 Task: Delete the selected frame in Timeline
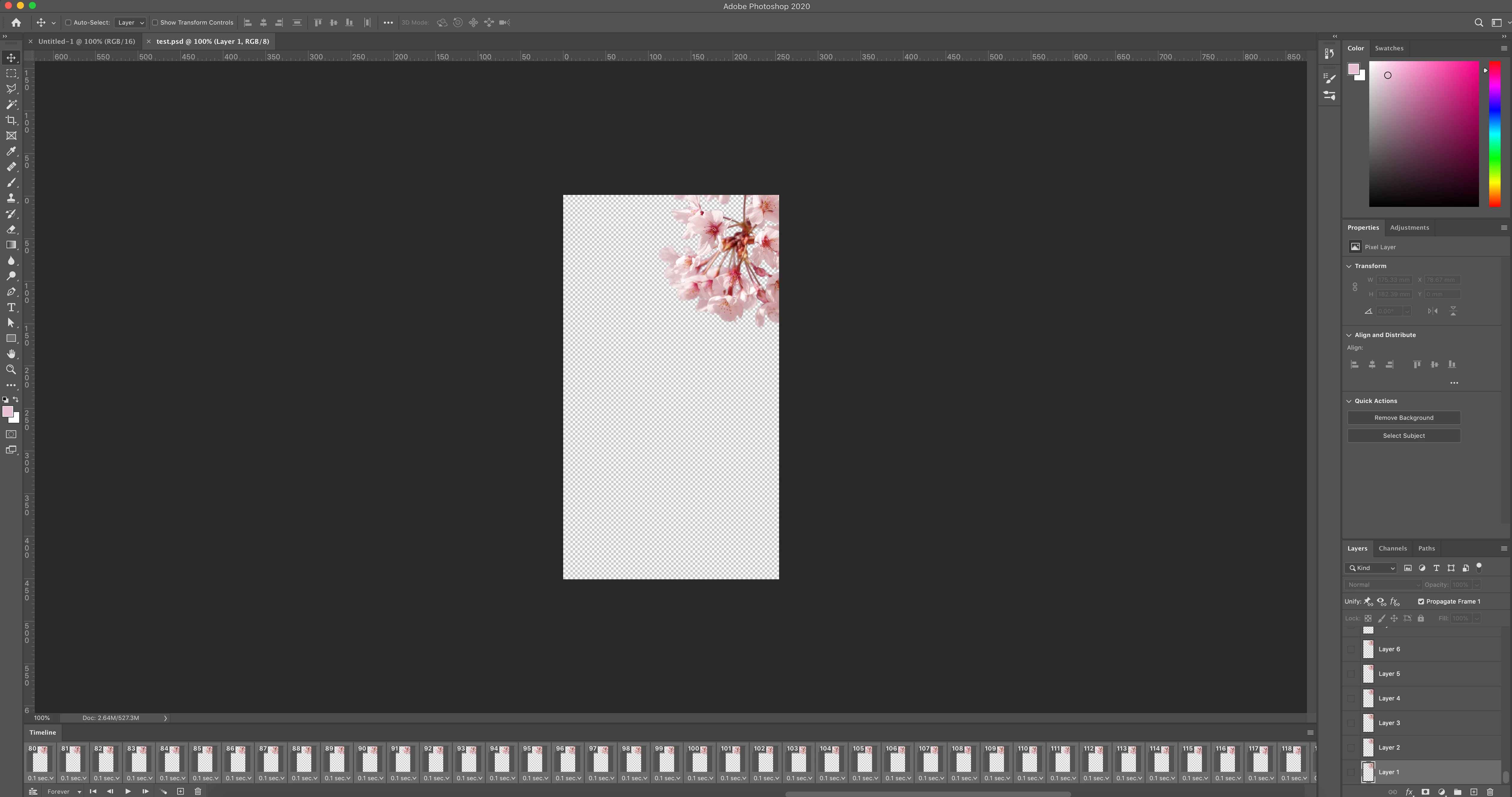pyautogui.click(x=198, y=791)
